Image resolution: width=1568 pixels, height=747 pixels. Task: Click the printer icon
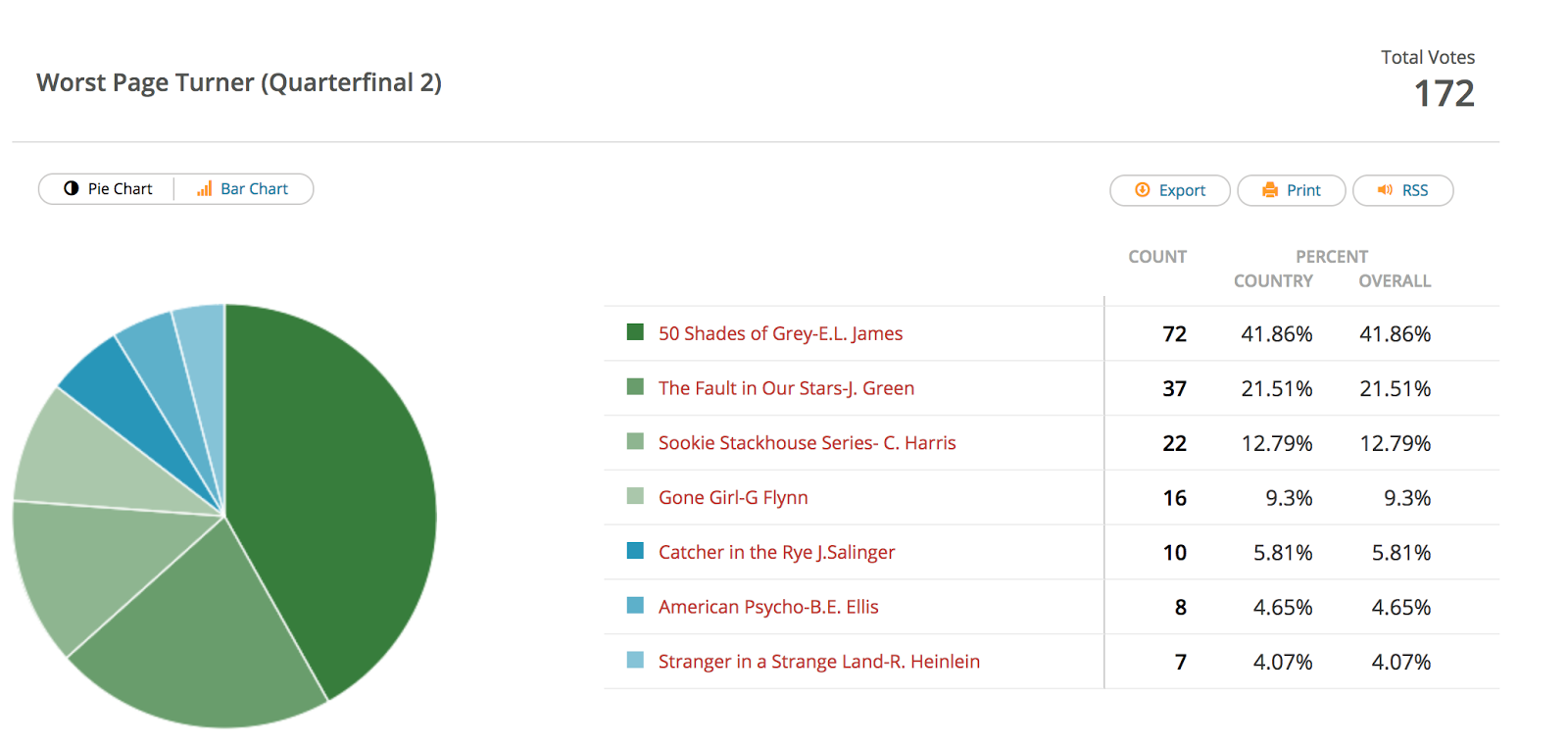(1270, 190)
